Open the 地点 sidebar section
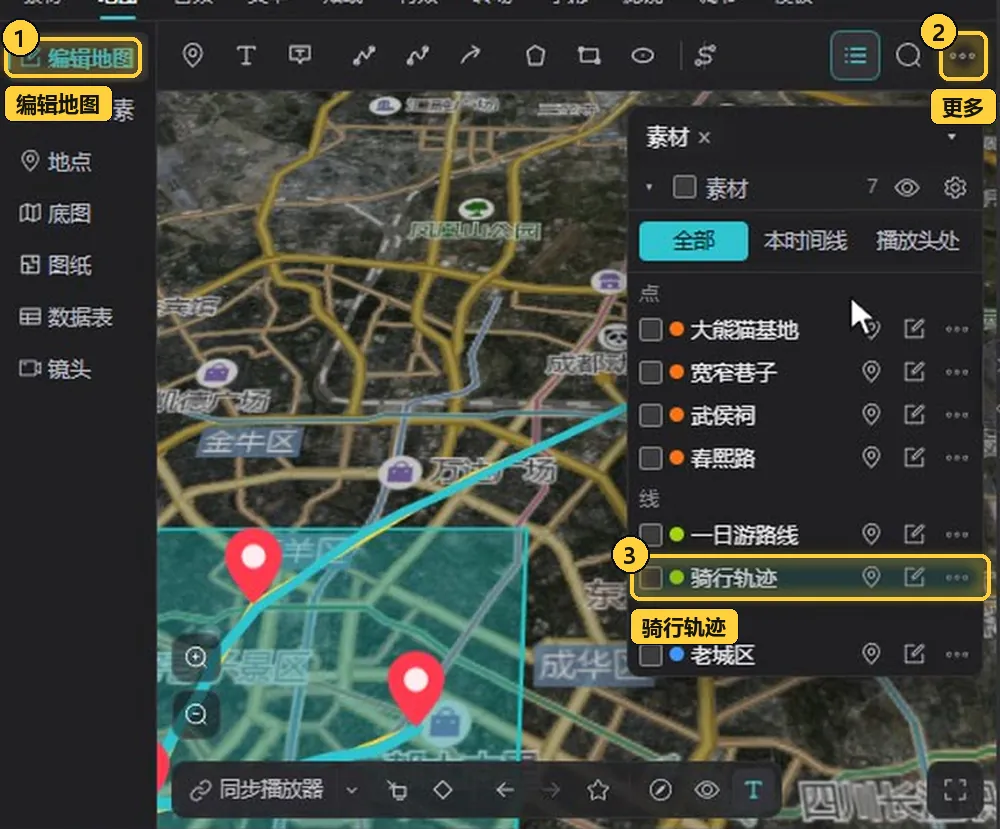Image resolution: width=1000 pixels, height=829 pixels. click(56, 161)
